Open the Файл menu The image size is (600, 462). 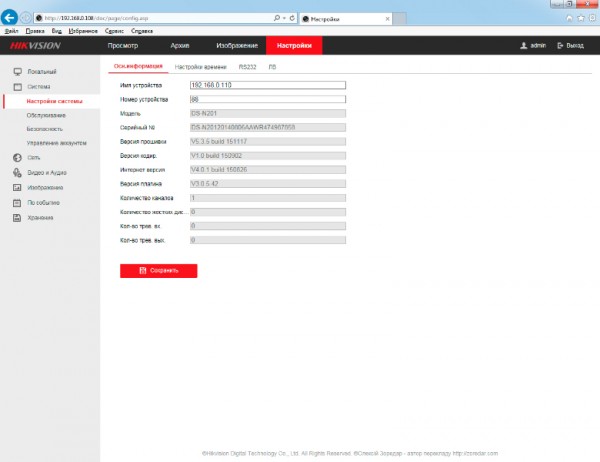click(x=11, y=31)
